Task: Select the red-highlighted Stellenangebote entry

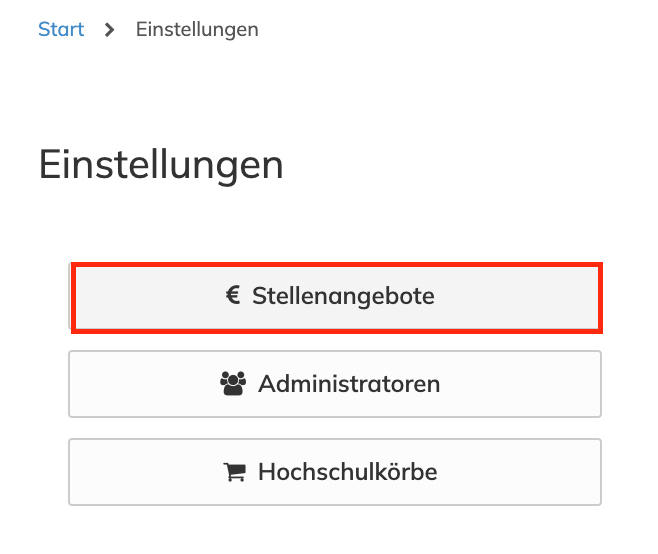Action: tap(335, 297)
